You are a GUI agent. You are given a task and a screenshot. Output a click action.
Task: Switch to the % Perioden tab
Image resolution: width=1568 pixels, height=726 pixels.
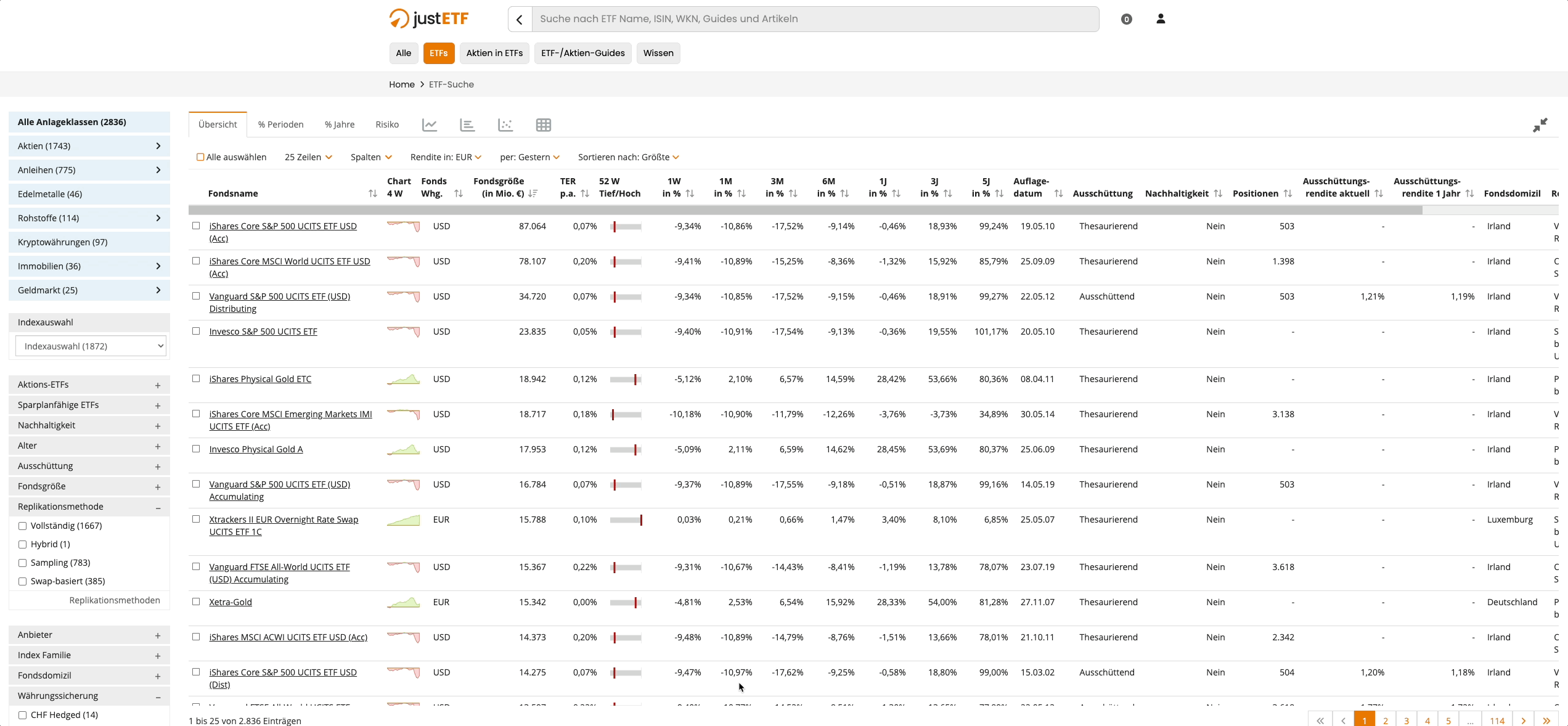tap(280, 124)
